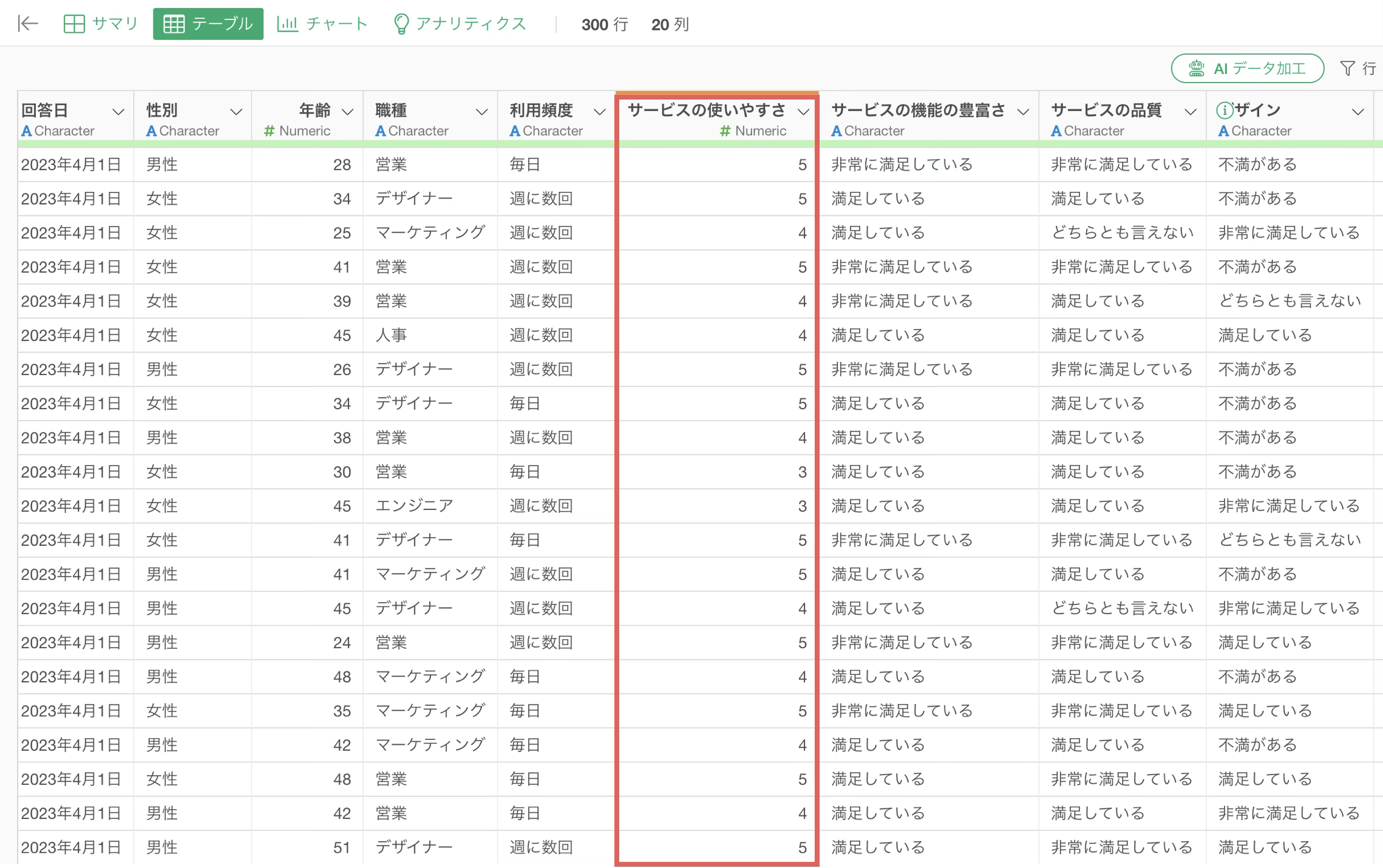Open the 職種 column menu chevron
The height and width of the screenshot is (868, 1383).
pos(481,112)
